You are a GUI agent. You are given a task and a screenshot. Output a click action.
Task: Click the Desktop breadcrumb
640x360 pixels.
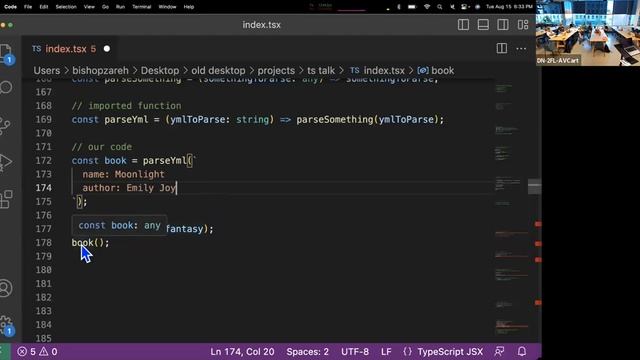pos(160,71)
